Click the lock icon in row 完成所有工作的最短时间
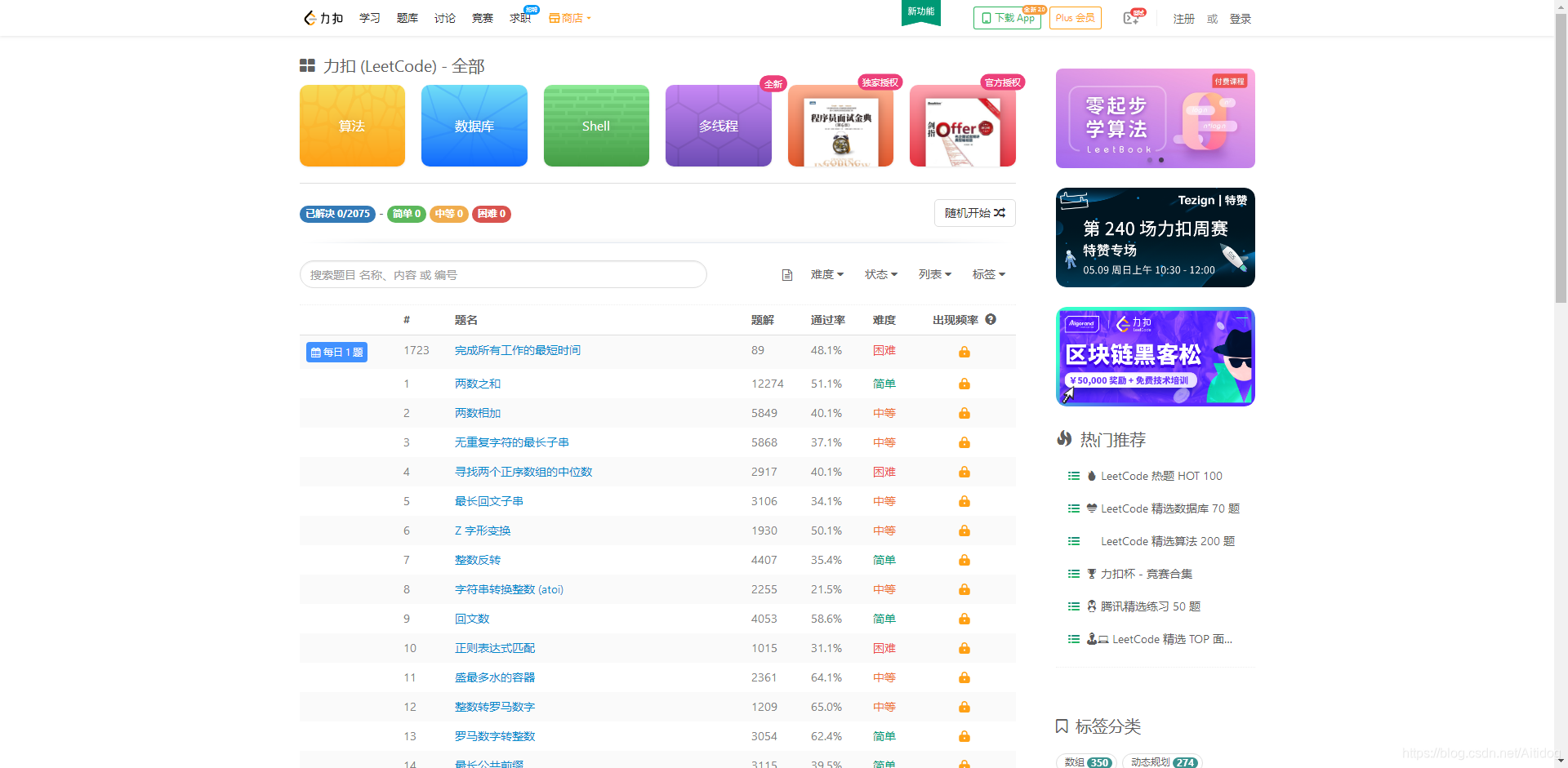This screenshot has height=768, width=1568. (x=964, y=352)
